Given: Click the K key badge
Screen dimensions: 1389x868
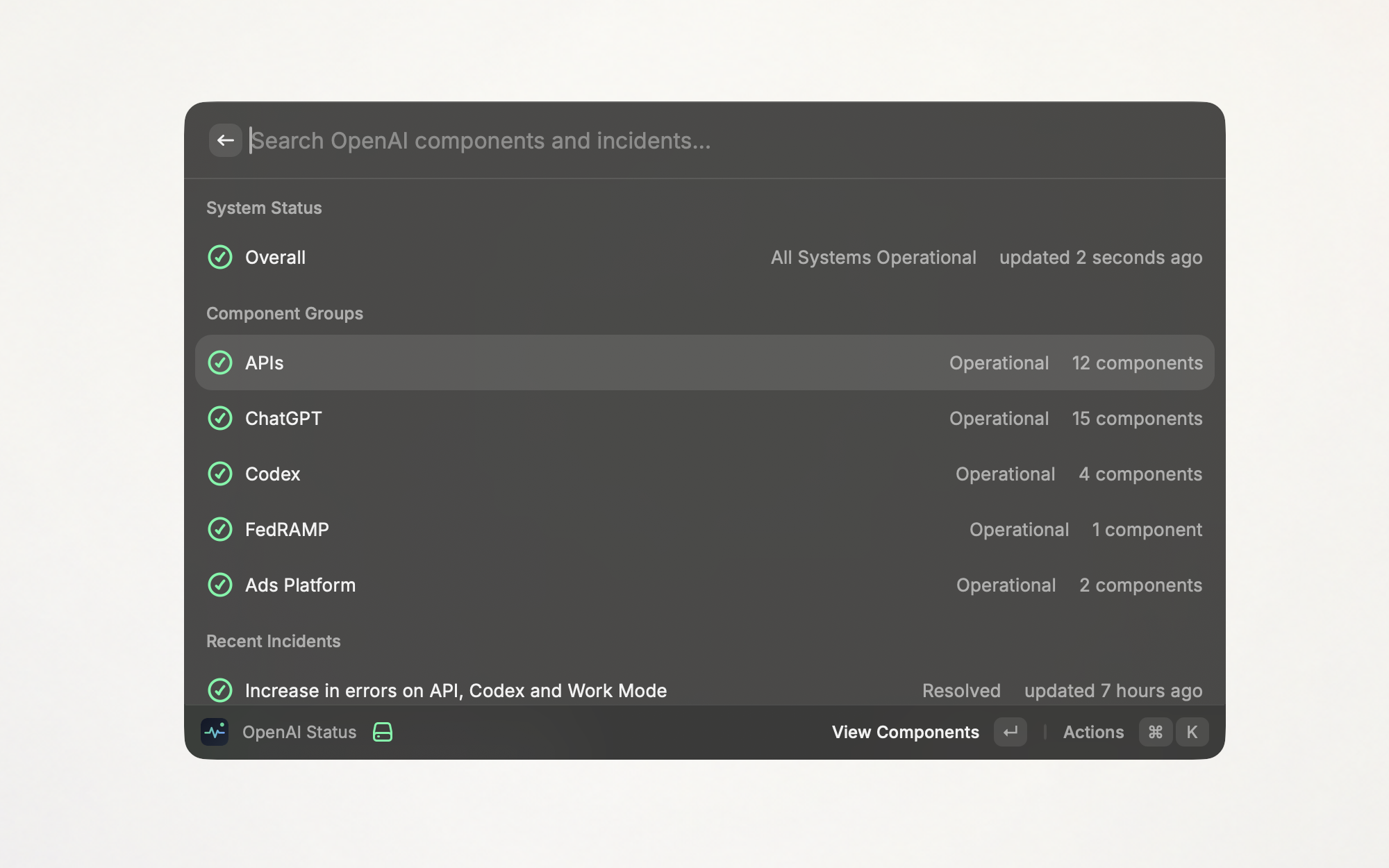Looking at the screenshot, I should [1192, 732].
